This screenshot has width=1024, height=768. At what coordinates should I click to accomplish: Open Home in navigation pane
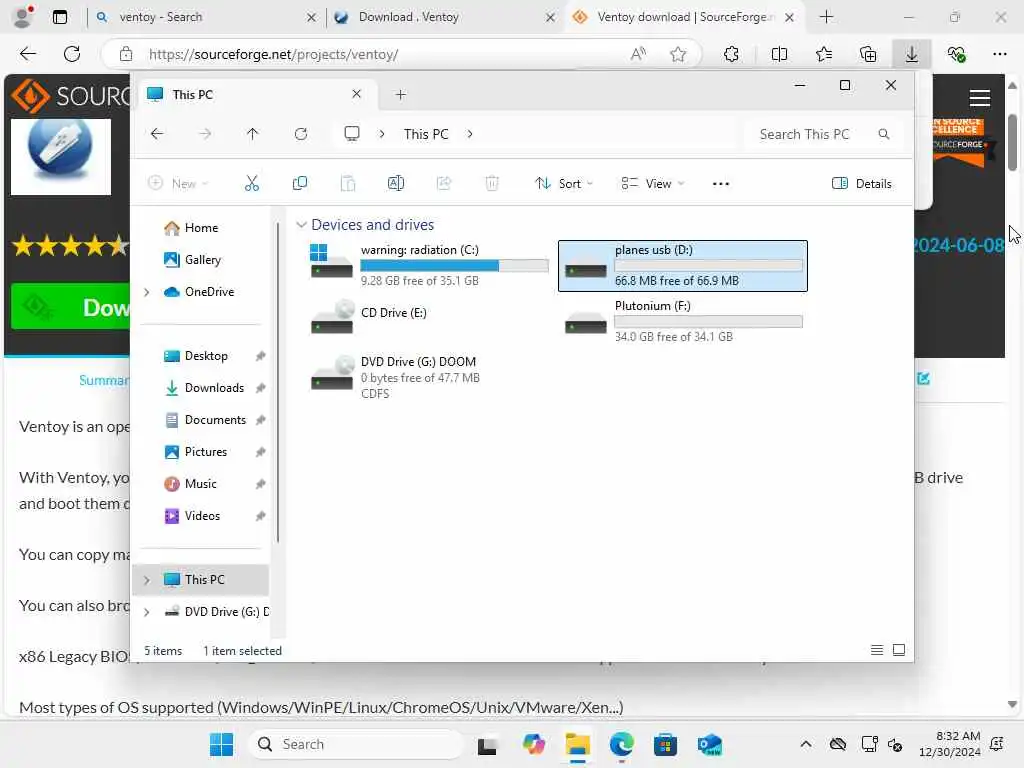click(201, 228)
